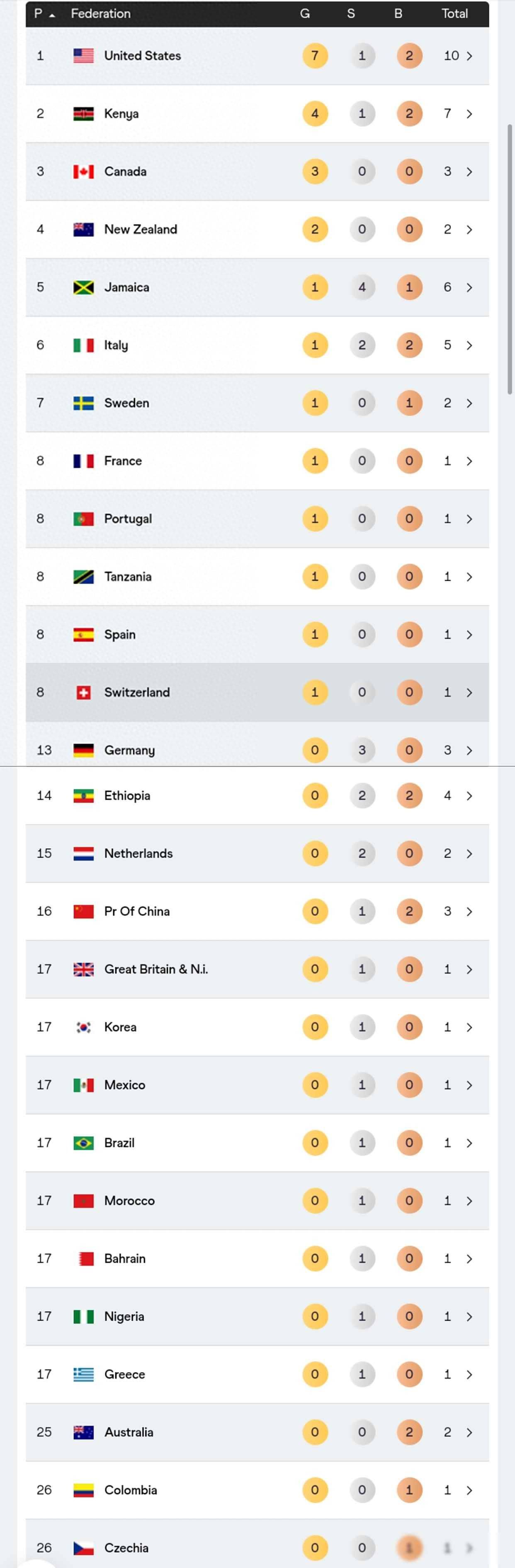
Task: Sort table by Total column header
Action: [454, 13]
